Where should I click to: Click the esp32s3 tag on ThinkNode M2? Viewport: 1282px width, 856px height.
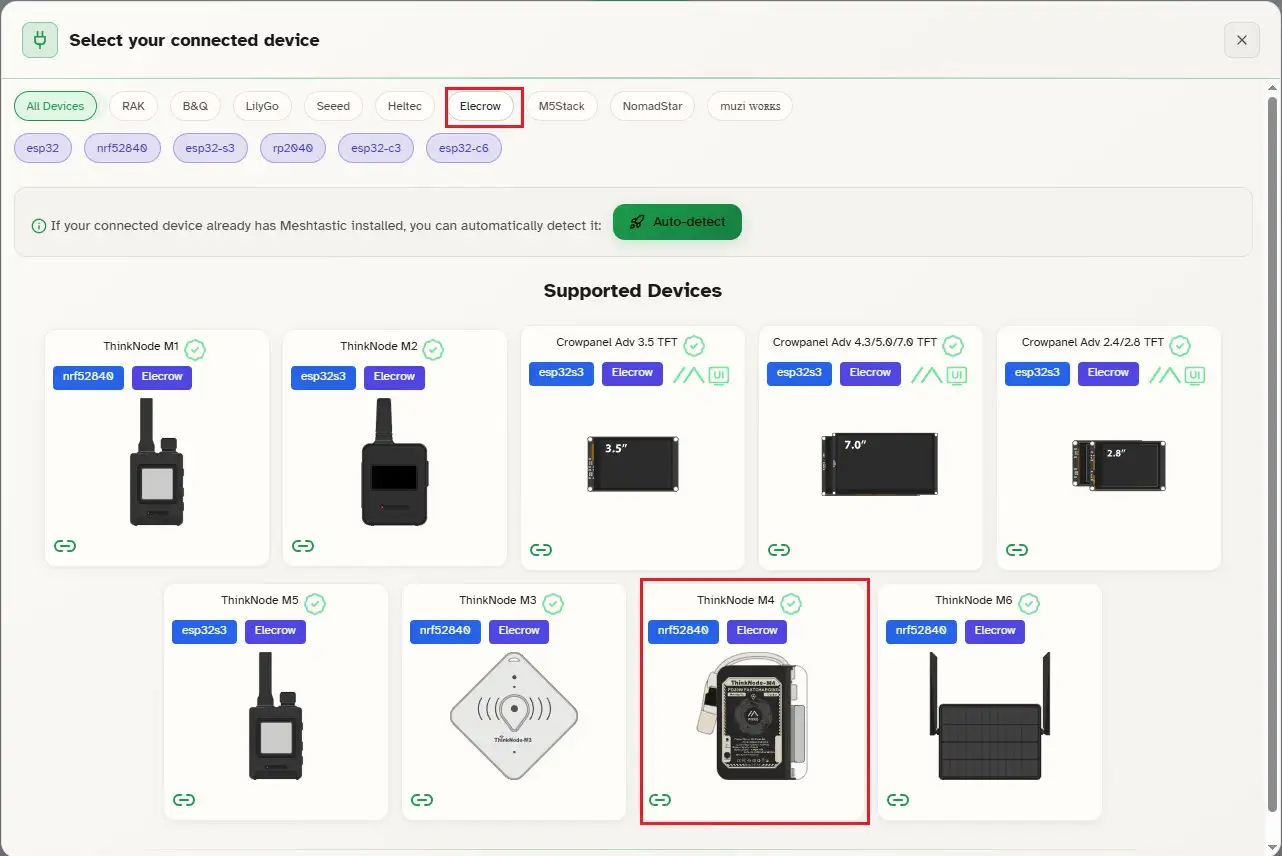323,377
